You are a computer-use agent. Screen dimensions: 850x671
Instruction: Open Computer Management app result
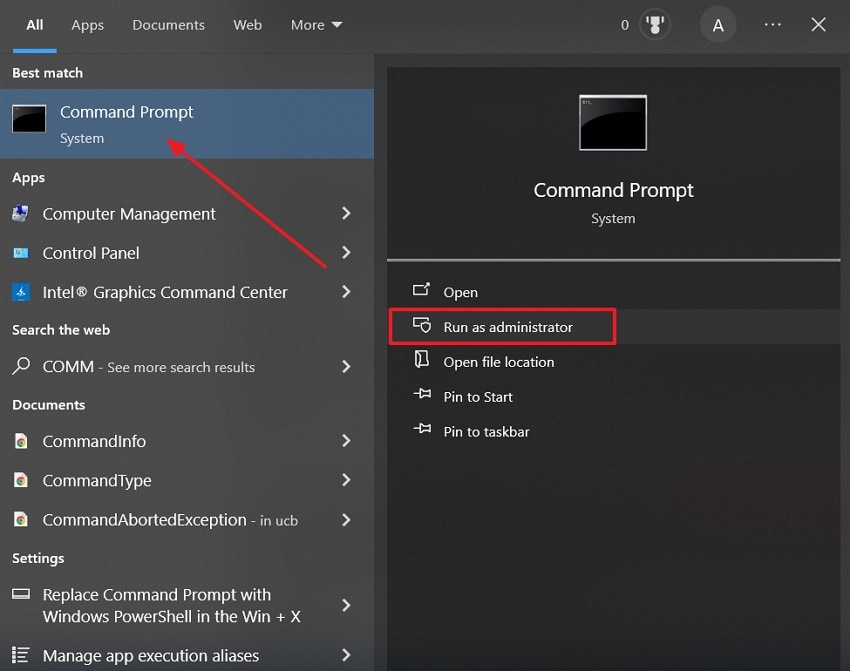(x=186, y=214)
